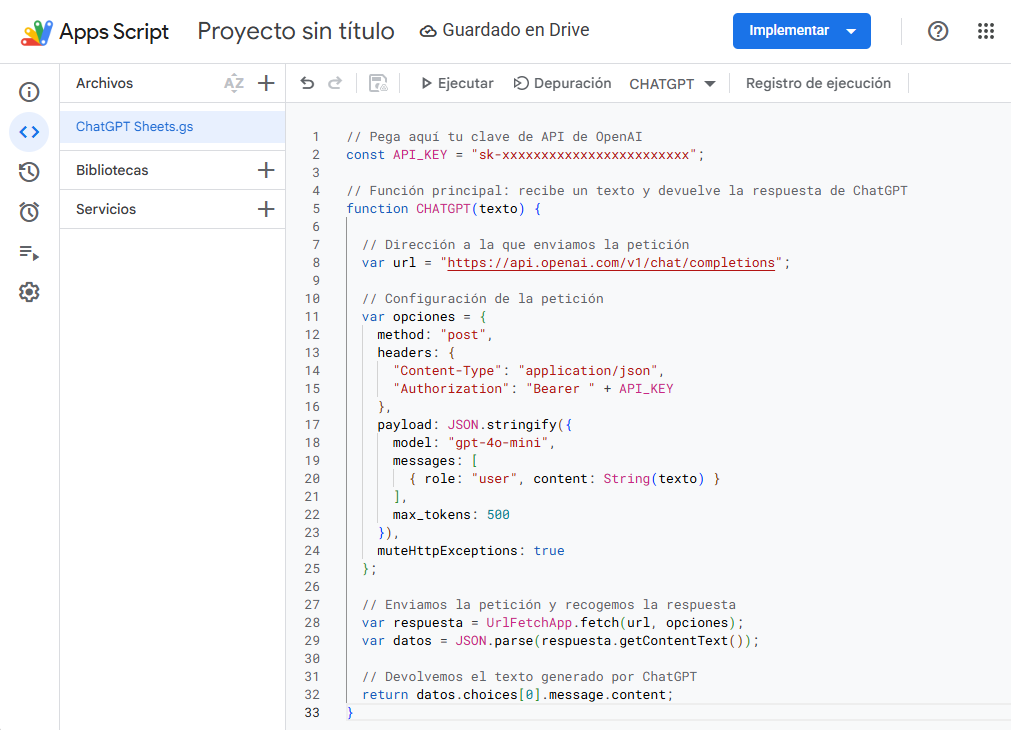Select the ChatGPT Sheets.gs file
This screenshot has height=730, width=1011.
(173, 127)
